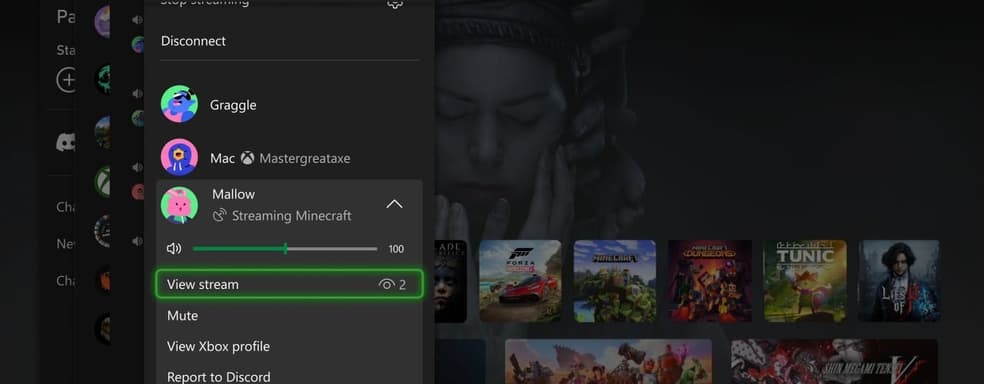The width and height of the screenshot is (984, 384).
Task: Click the eye viewers icon on View stream
Action: coord(387,285)
